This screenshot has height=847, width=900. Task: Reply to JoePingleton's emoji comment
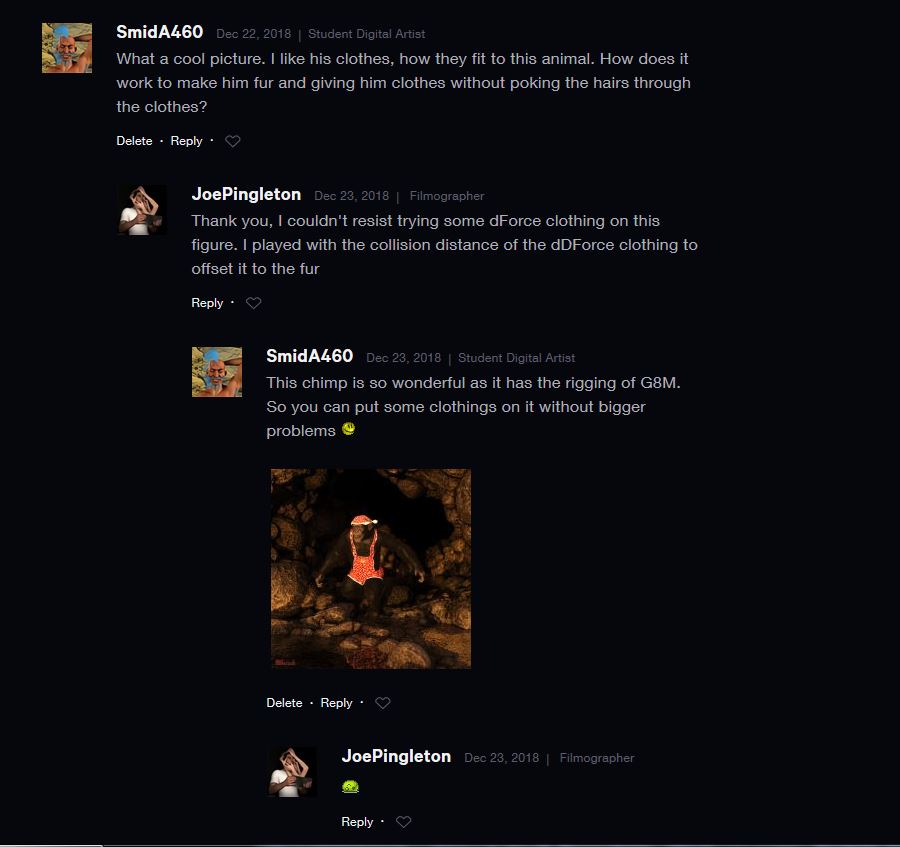tap(357, 822)
